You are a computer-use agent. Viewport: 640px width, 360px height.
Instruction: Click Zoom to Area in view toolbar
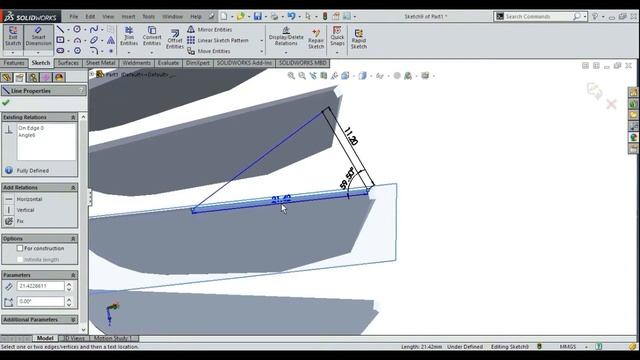[x=302, y=76]
